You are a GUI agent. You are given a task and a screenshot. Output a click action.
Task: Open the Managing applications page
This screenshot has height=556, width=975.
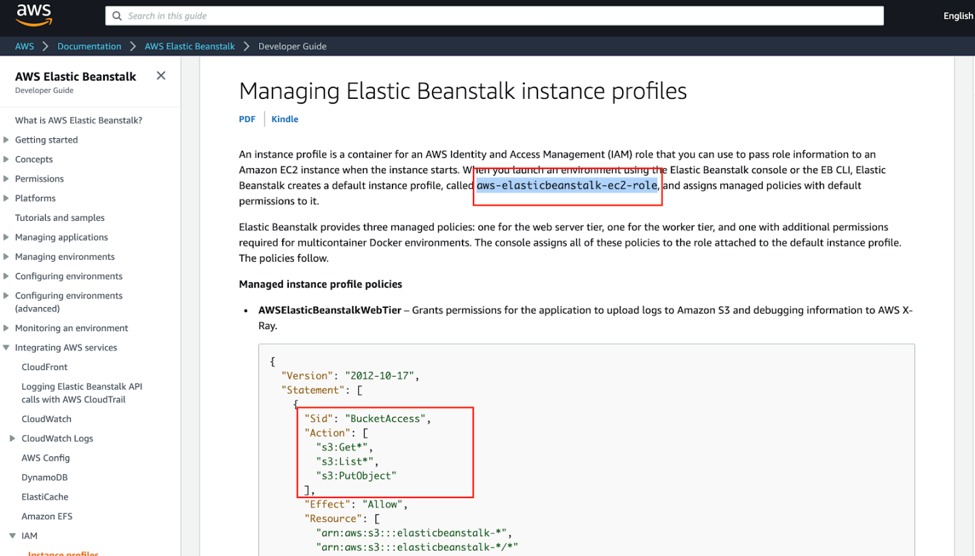62,237
